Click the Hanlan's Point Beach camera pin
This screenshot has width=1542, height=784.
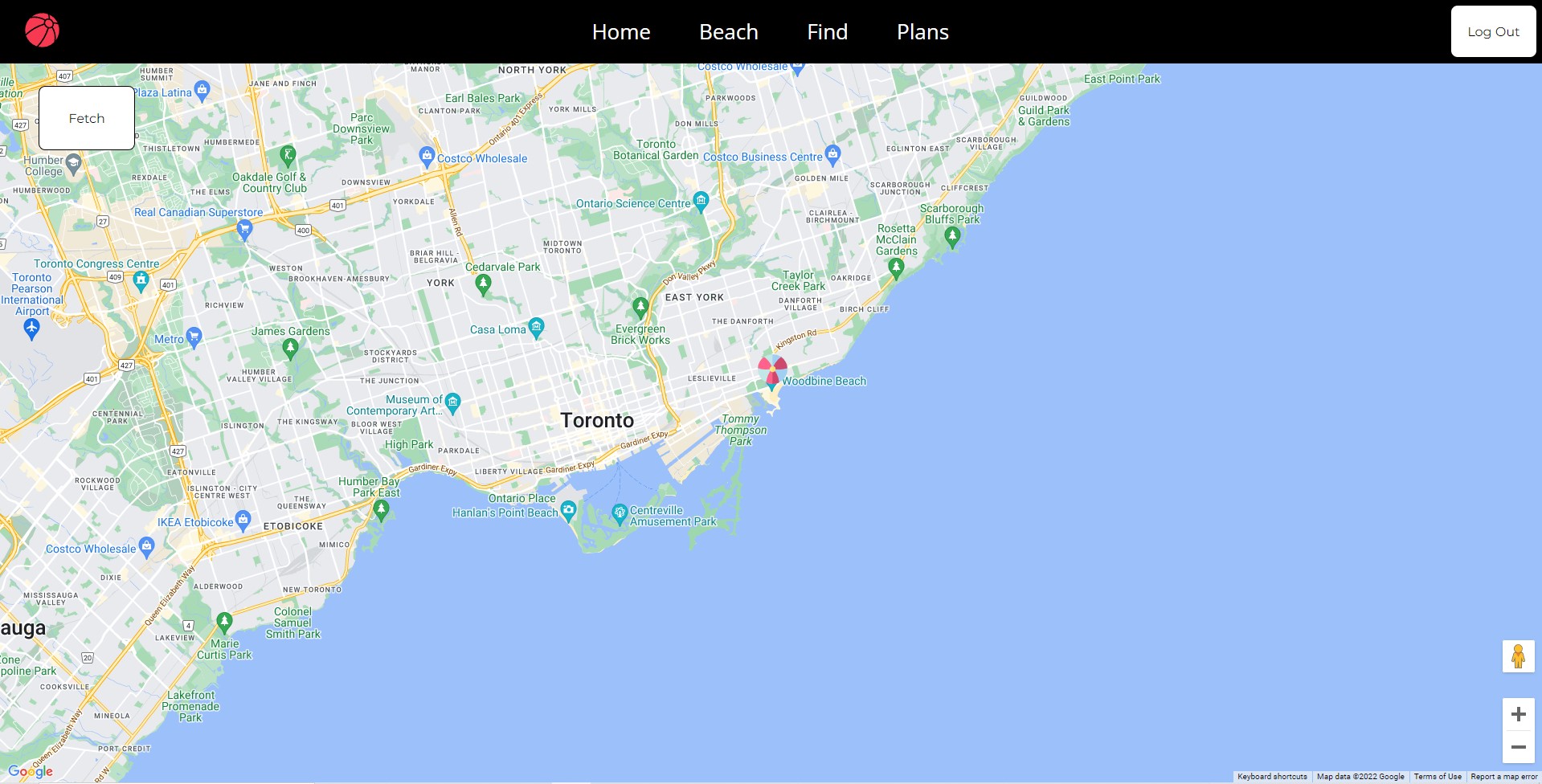coord(568,509)
